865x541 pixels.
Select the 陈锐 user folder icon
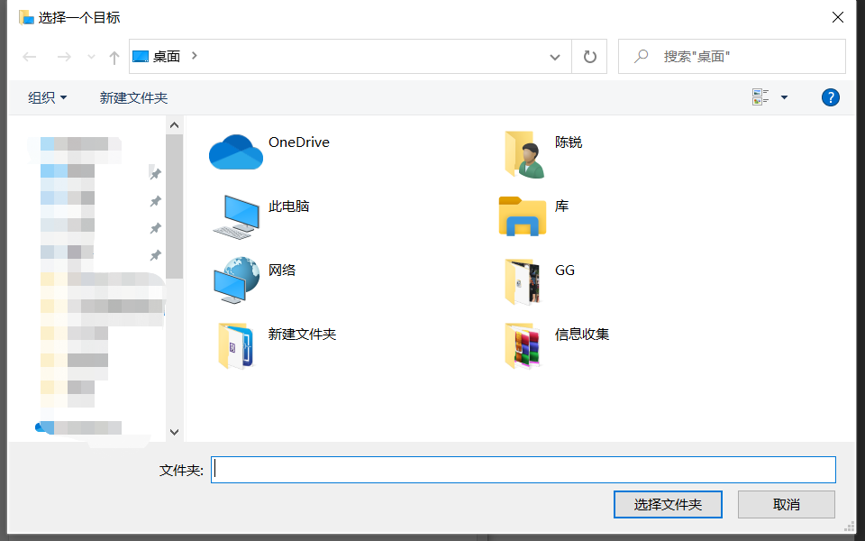(524, 154)
